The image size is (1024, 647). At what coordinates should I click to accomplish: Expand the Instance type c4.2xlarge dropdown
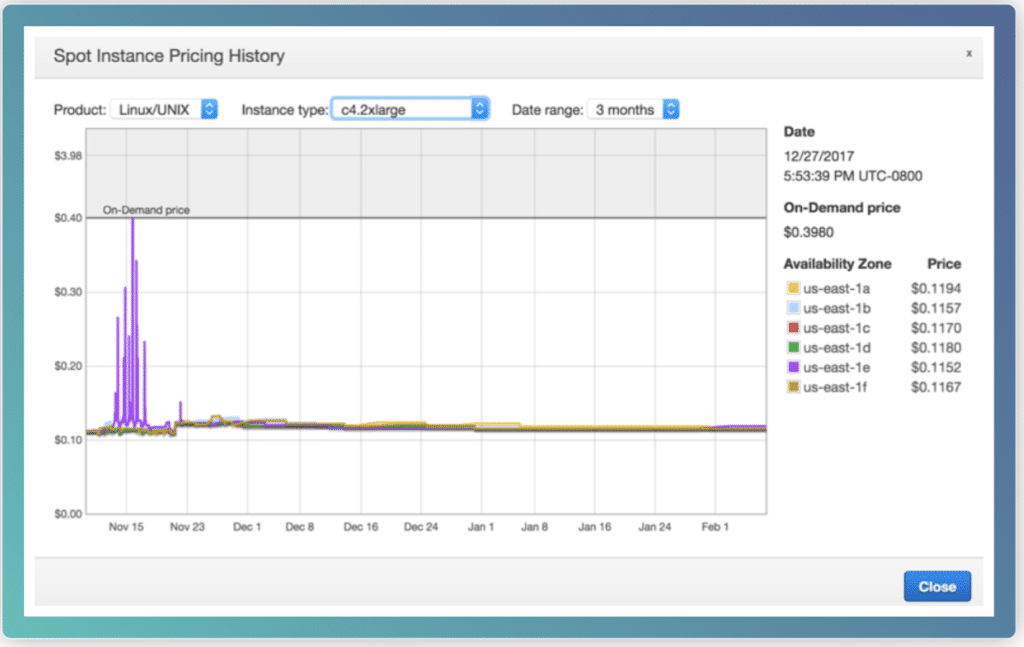(409, 109)
